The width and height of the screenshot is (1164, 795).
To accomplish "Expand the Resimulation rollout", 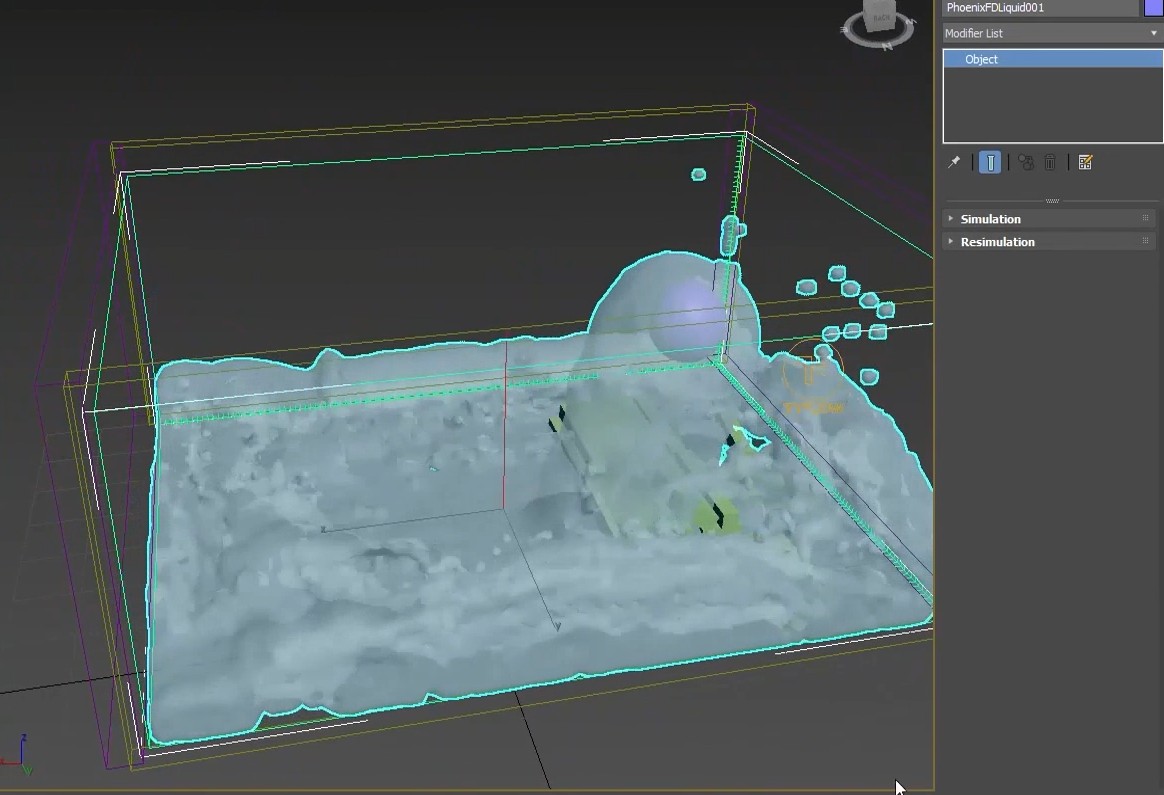I will coord(997,242).
